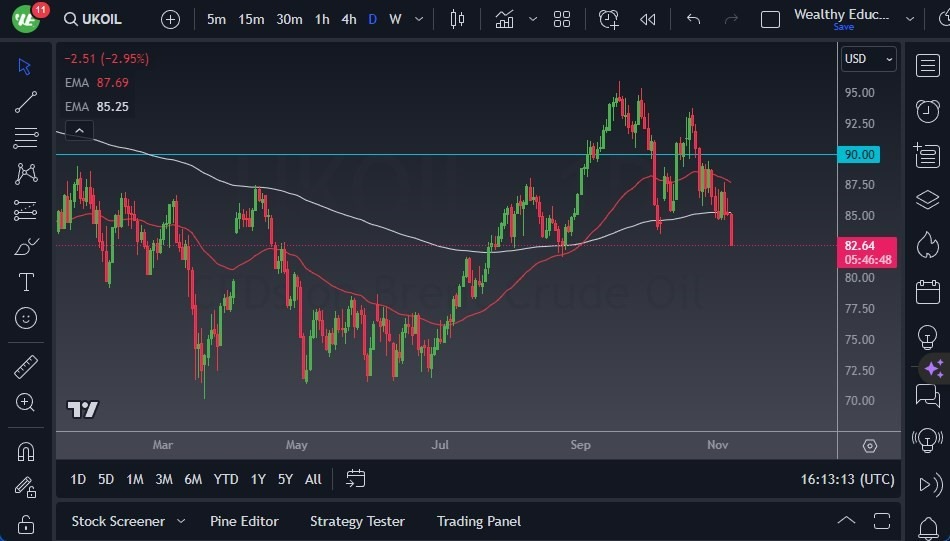This screenshot has height=541, width=950.
Task: Toggle the layout select square
Action: point(770,19)
